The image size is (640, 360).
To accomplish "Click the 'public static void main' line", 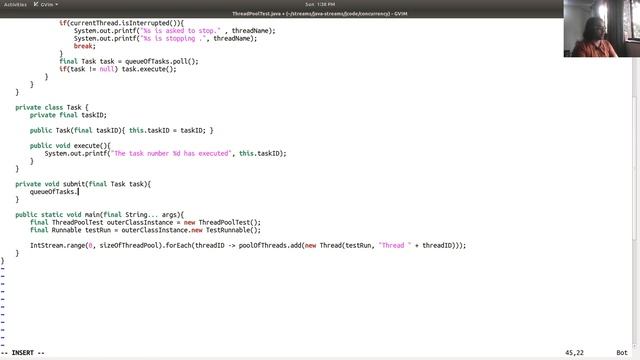I will [99, 215].
